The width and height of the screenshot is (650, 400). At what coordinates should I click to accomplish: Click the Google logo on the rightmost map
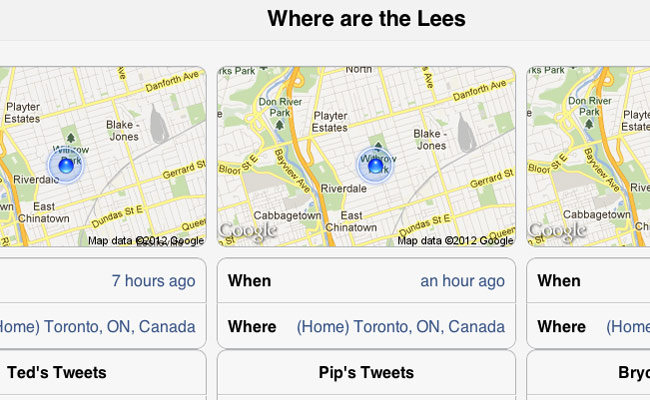[558, 231]
